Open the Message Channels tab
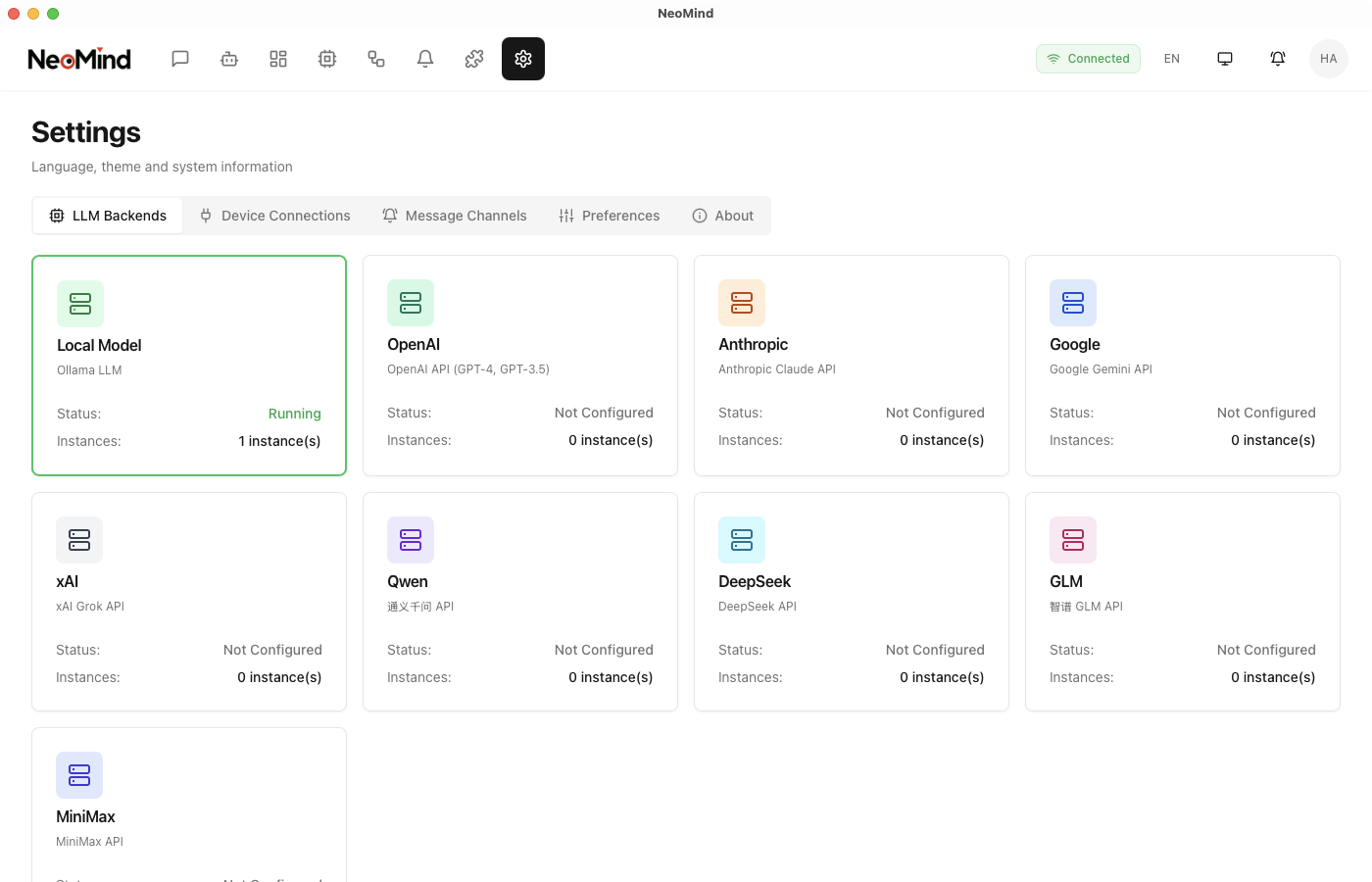This screenshot has width=1372, height=882. point(455,216)
